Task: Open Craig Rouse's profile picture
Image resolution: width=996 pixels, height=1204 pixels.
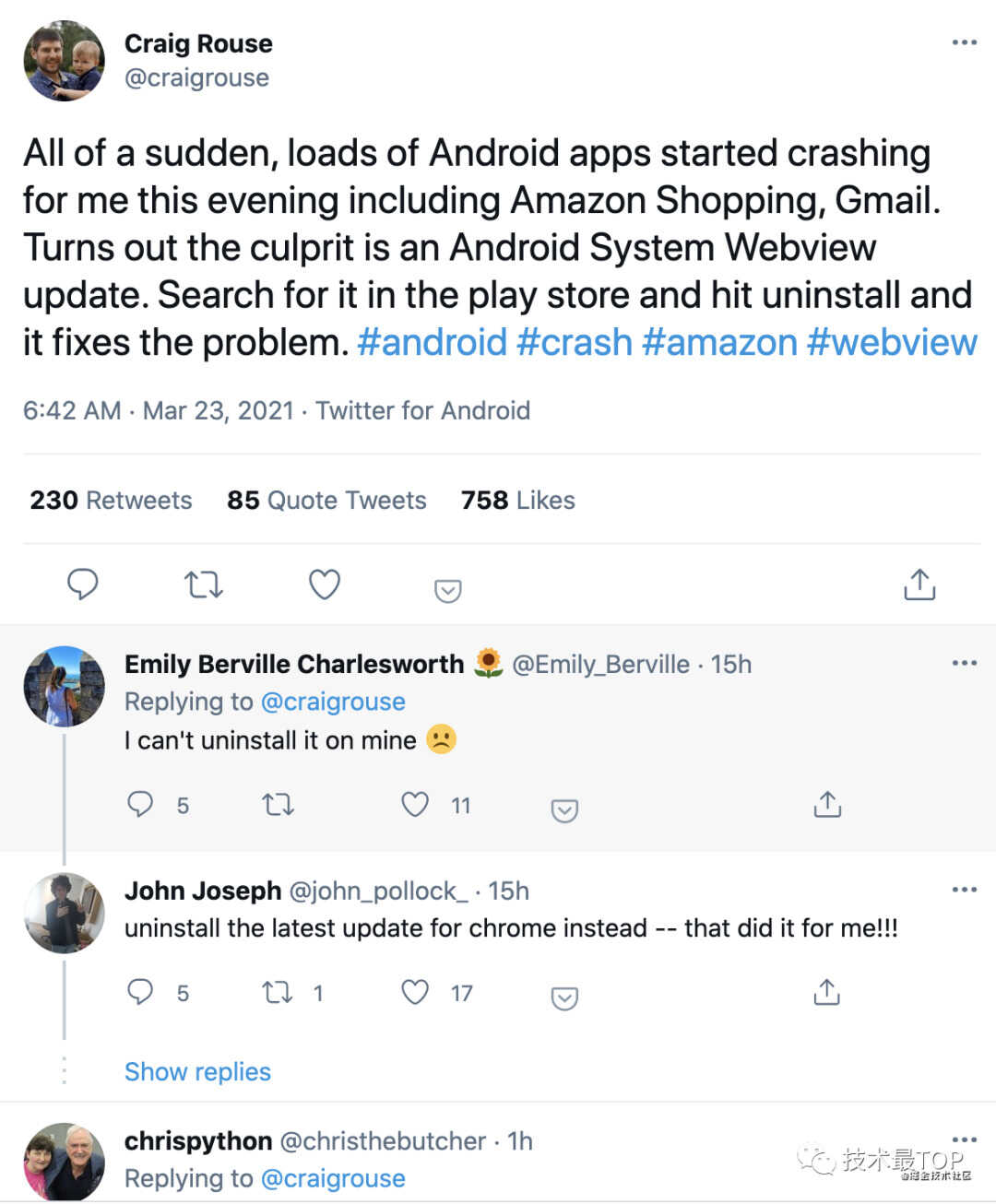Action: tap(64, 61)
